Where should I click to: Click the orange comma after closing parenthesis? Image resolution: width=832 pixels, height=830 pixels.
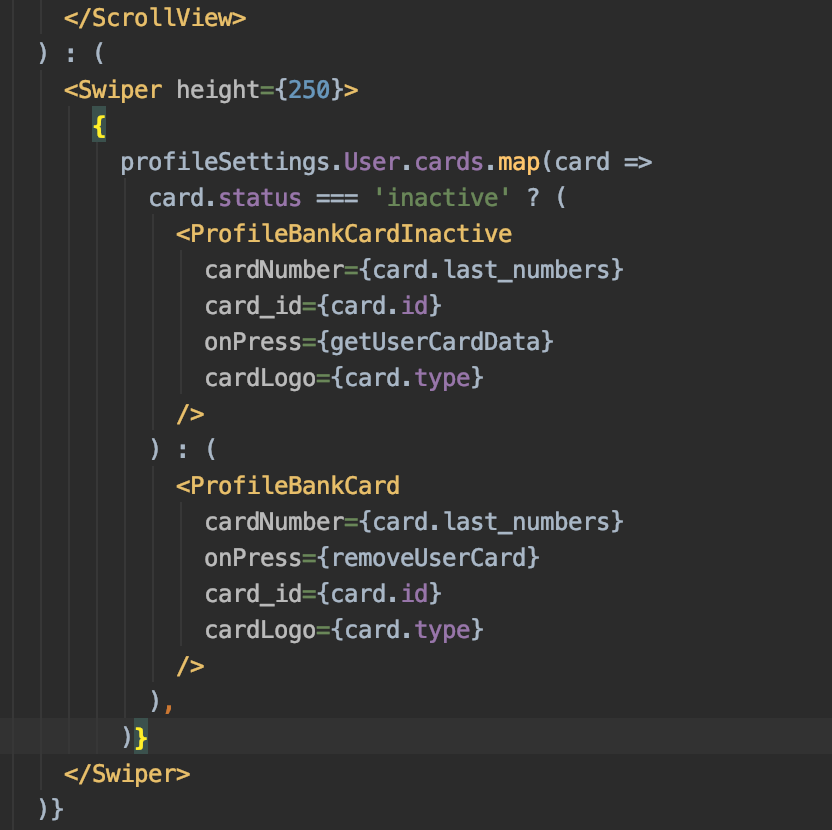(x=169, y=708)
